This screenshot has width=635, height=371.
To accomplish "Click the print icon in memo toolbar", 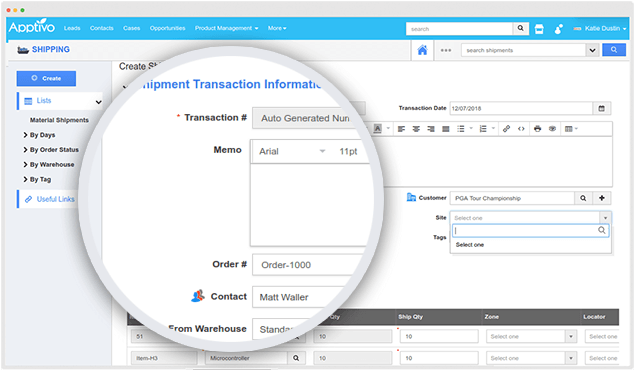I will point(537,129).
